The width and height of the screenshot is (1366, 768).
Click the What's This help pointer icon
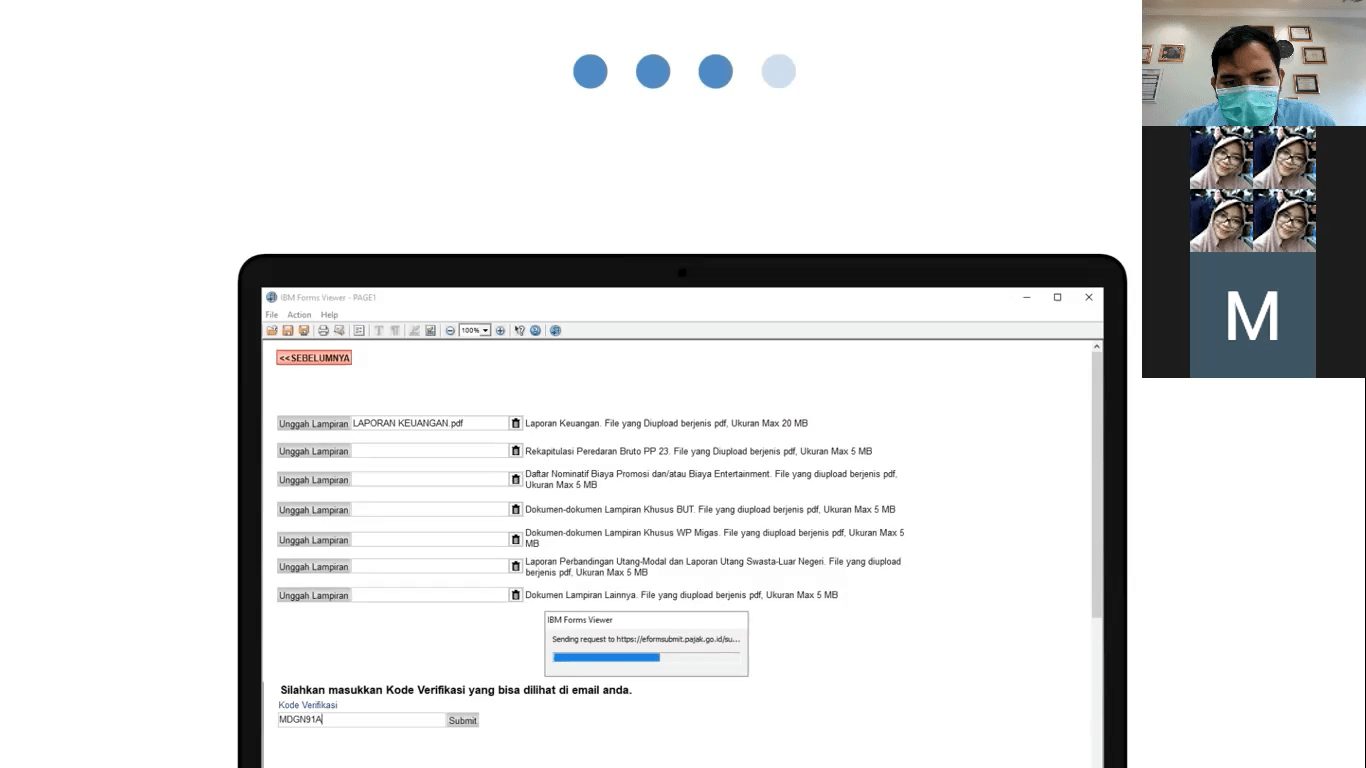coord(519,331)
